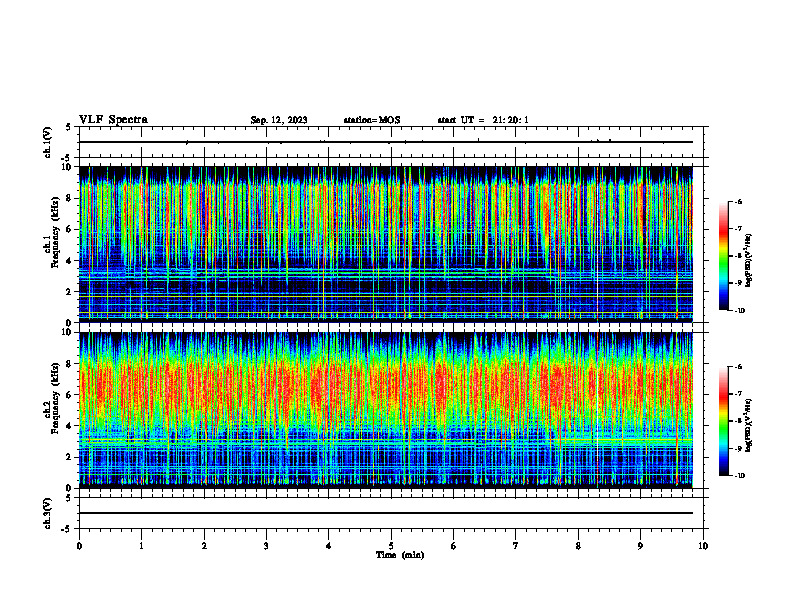This screenshot has width=792, height=612.
Task: Click time axis tick label '10'
Action: 703,546
